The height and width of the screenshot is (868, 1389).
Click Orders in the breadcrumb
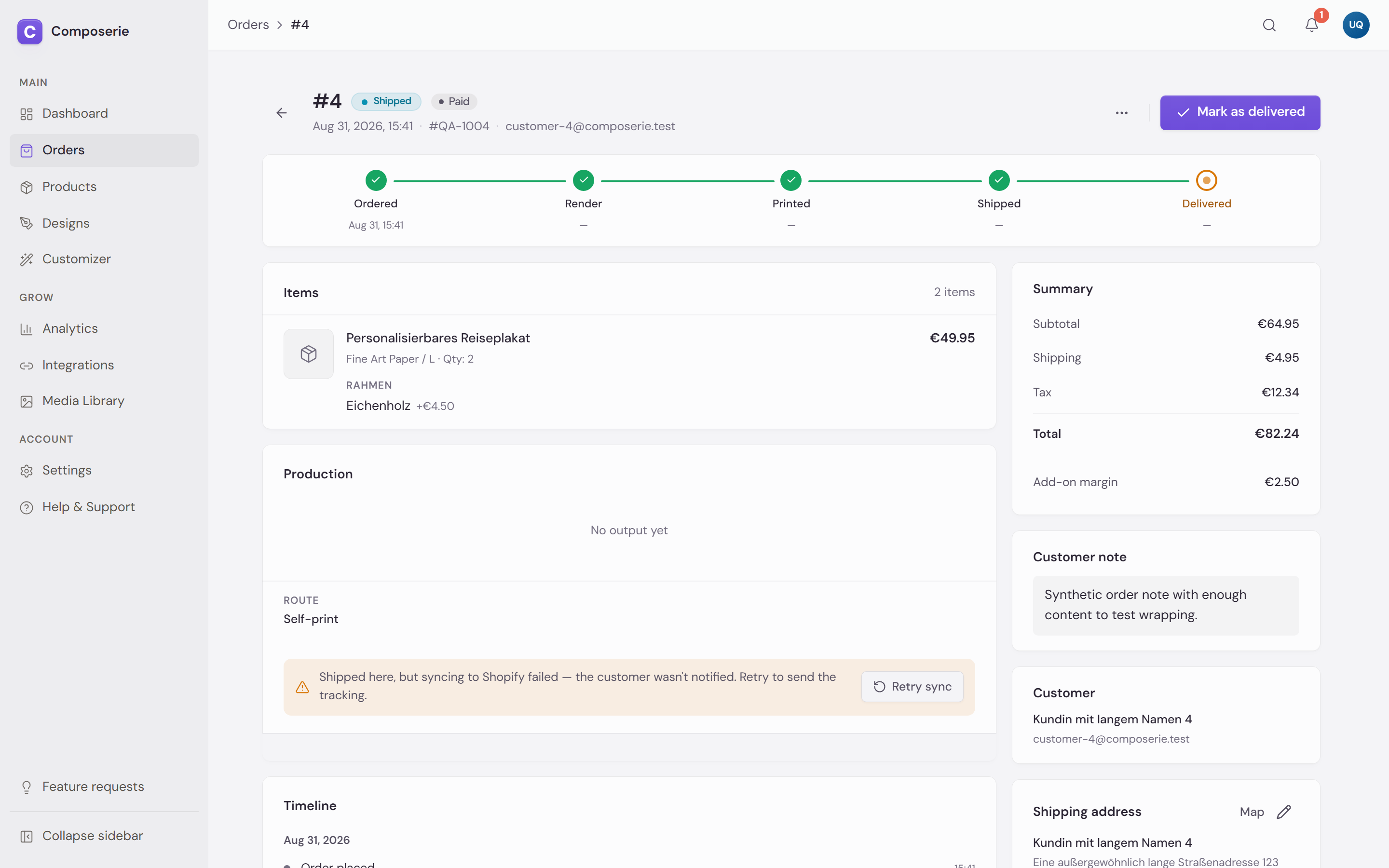(x=248, y=25)
